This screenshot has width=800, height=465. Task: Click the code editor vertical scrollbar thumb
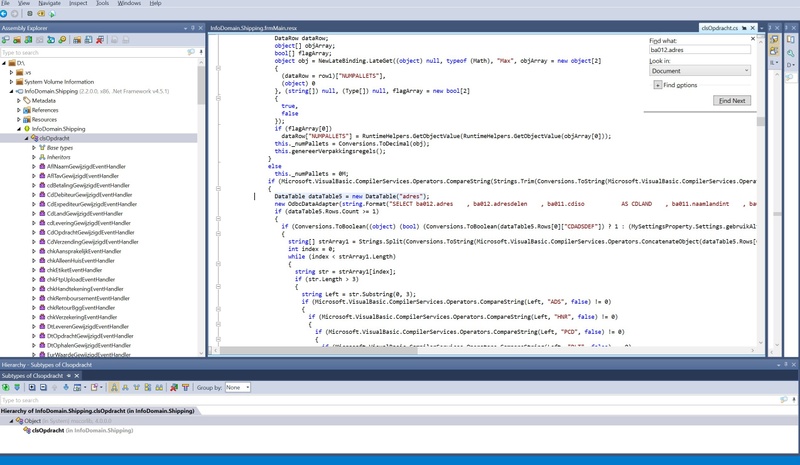point(760,121)
